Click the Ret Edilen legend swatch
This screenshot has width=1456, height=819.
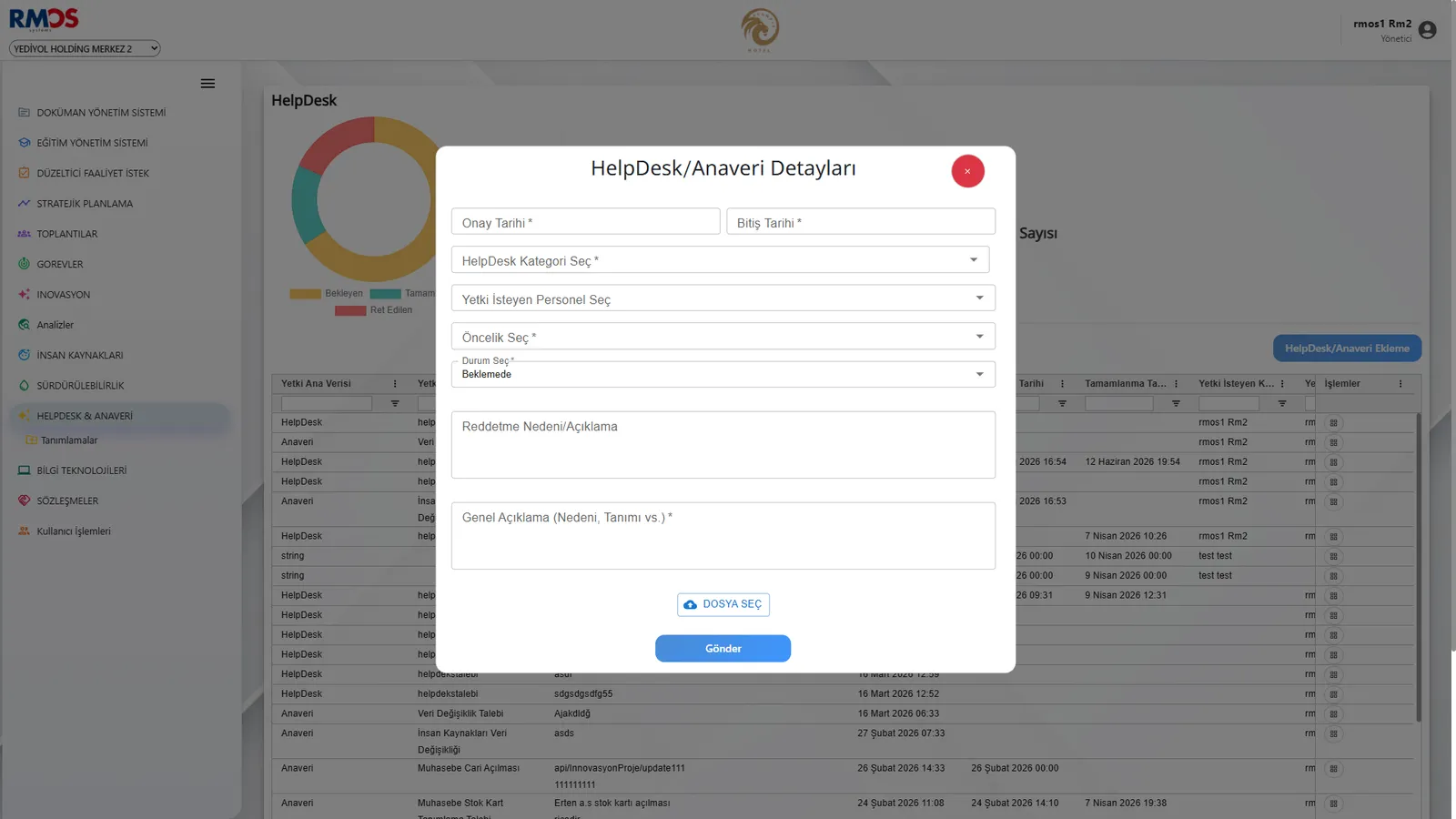[350, 310]
